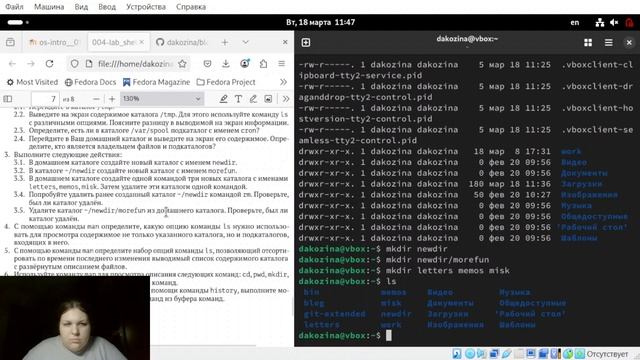640x360 pixels.
Task: Go forward in Firefox
Action: (31, 64)
